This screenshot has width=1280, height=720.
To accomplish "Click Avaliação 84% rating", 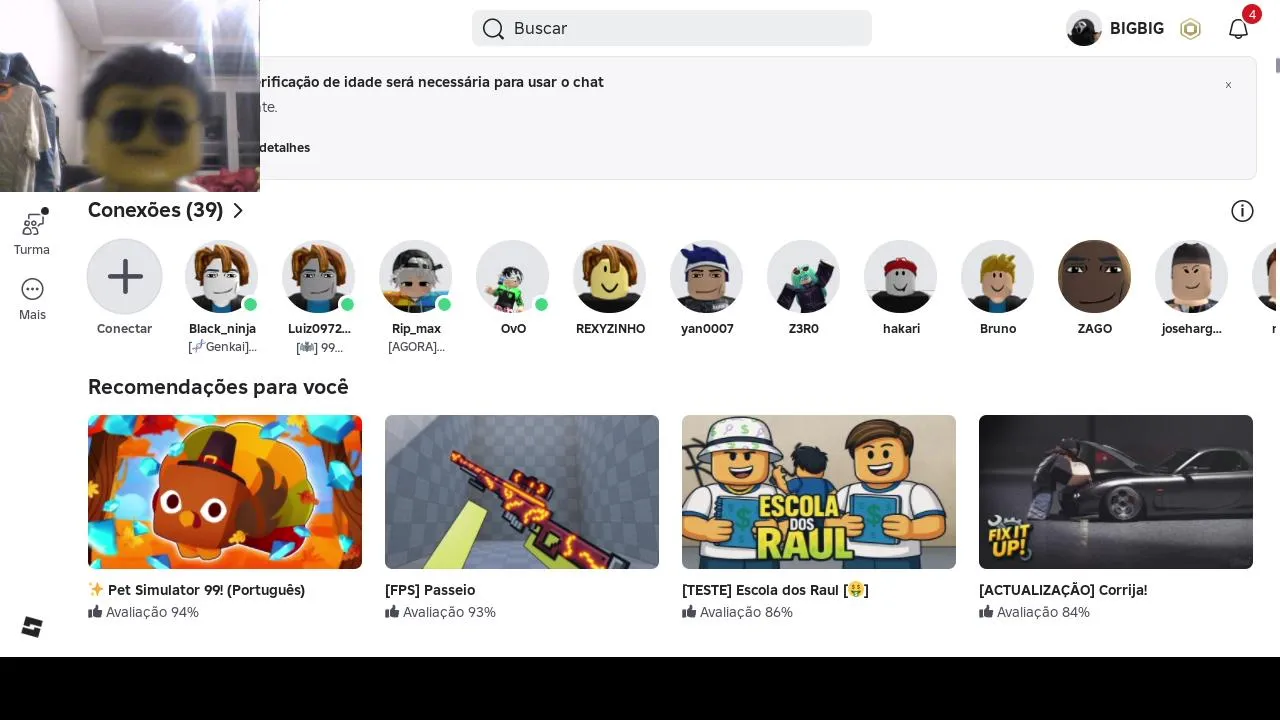I will pos(1034,612).
